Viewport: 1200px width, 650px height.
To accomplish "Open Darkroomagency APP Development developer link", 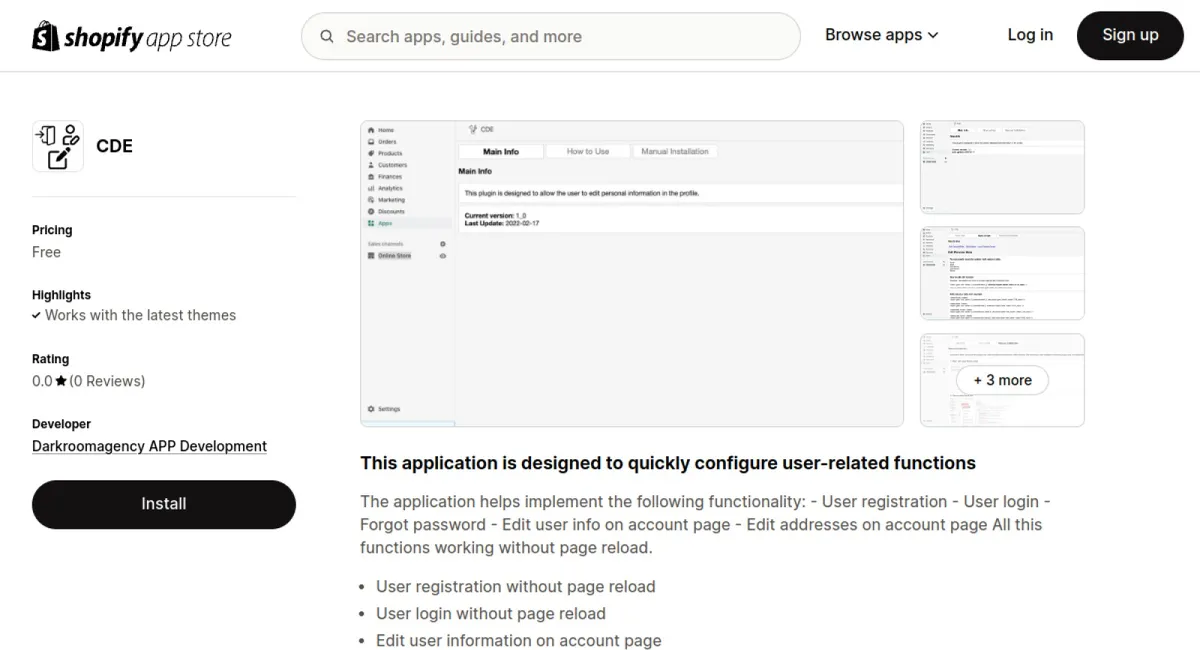I will (x=149, y=446).
